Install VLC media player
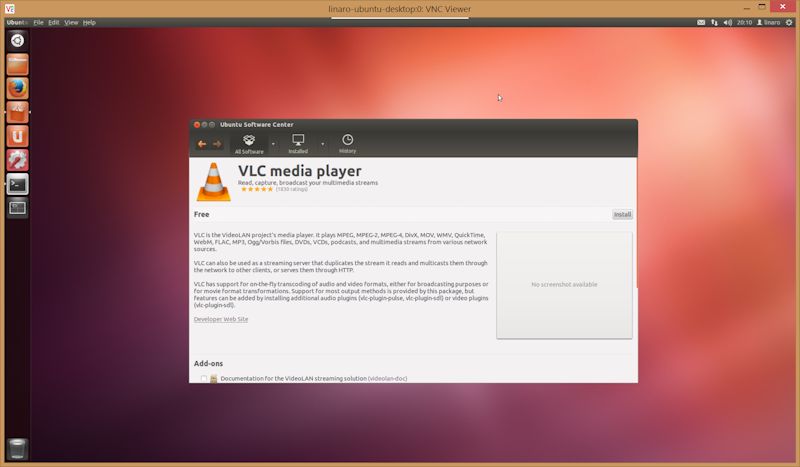 [622, 214]
